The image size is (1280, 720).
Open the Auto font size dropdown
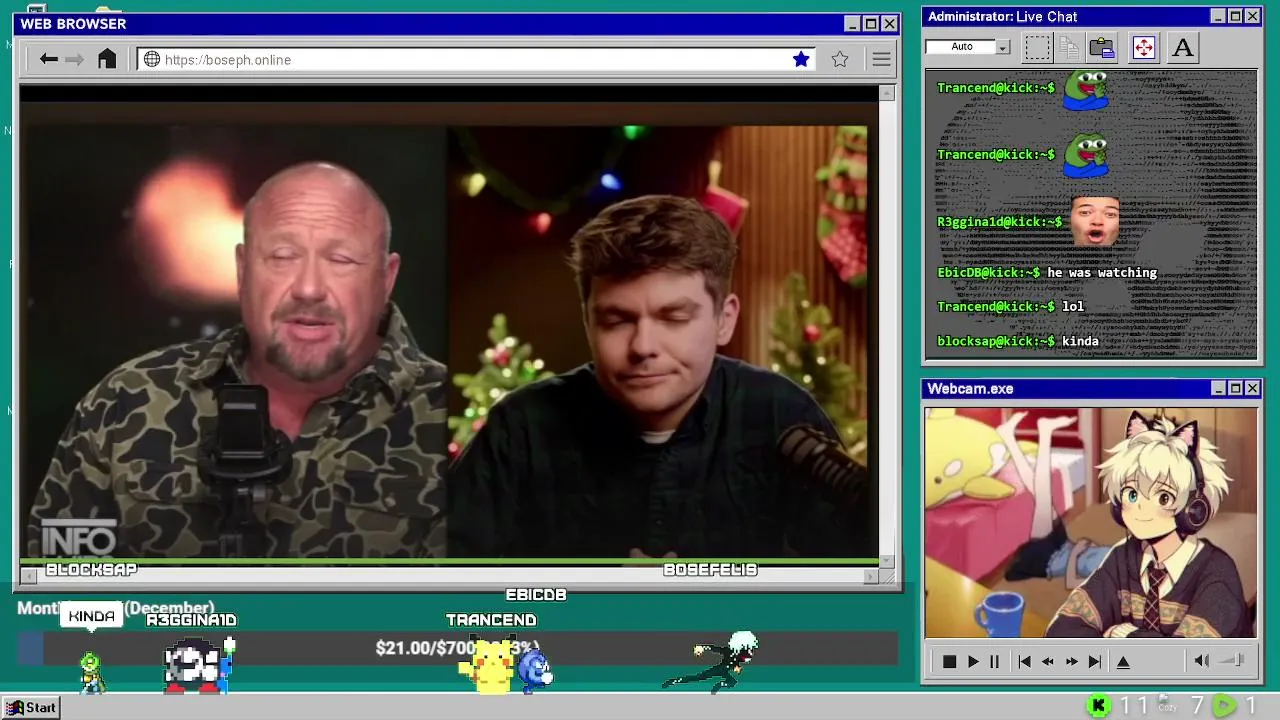click(1003, 47)
